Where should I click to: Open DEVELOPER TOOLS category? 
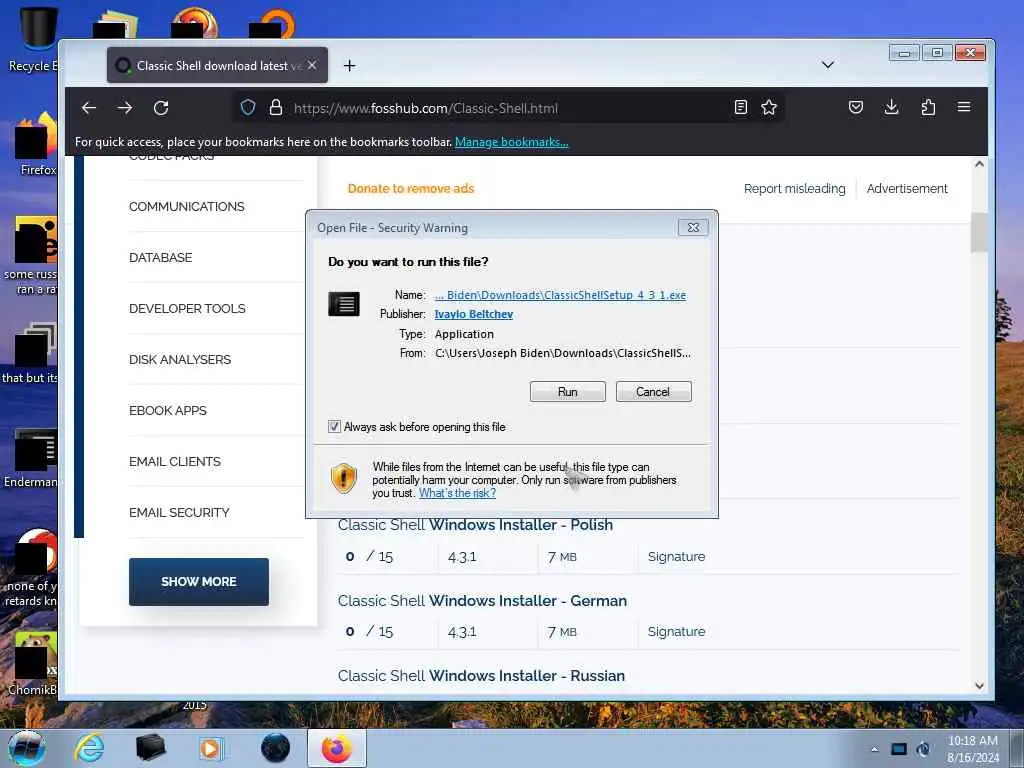tap(187, 308)
